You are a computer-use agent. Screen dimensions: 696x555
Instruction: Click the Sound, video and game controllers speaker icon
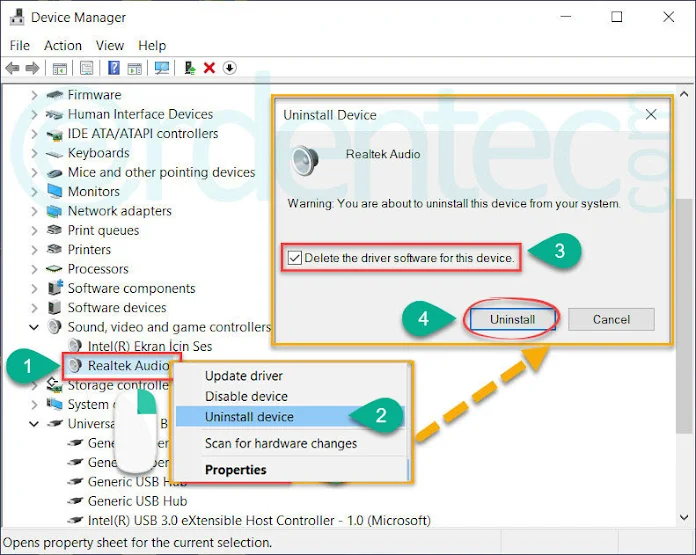click(x=55, y=327)
